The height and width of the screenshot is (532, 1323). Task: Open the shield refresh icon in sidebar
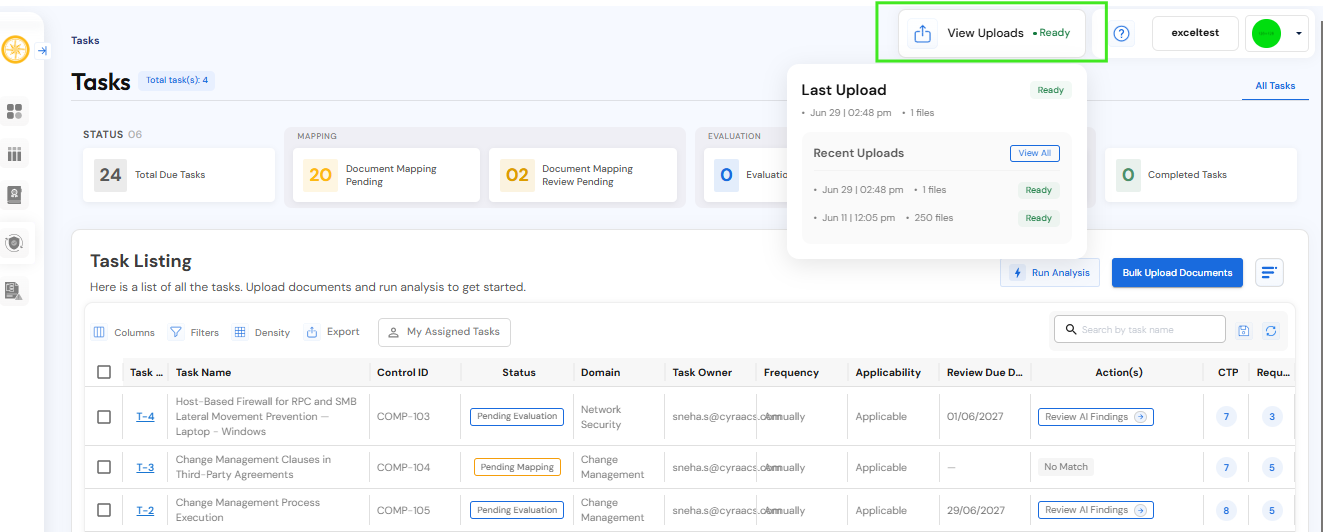click(x=15, y=243)
